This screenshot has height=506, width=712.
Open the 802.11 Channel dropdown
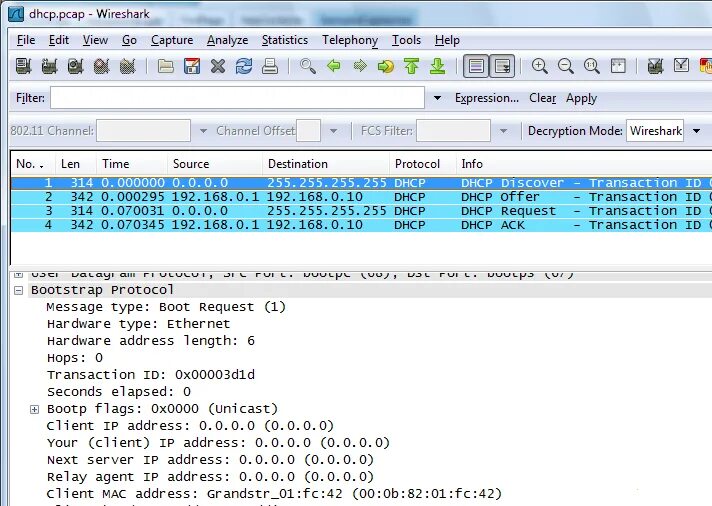(x=203, y=131)
